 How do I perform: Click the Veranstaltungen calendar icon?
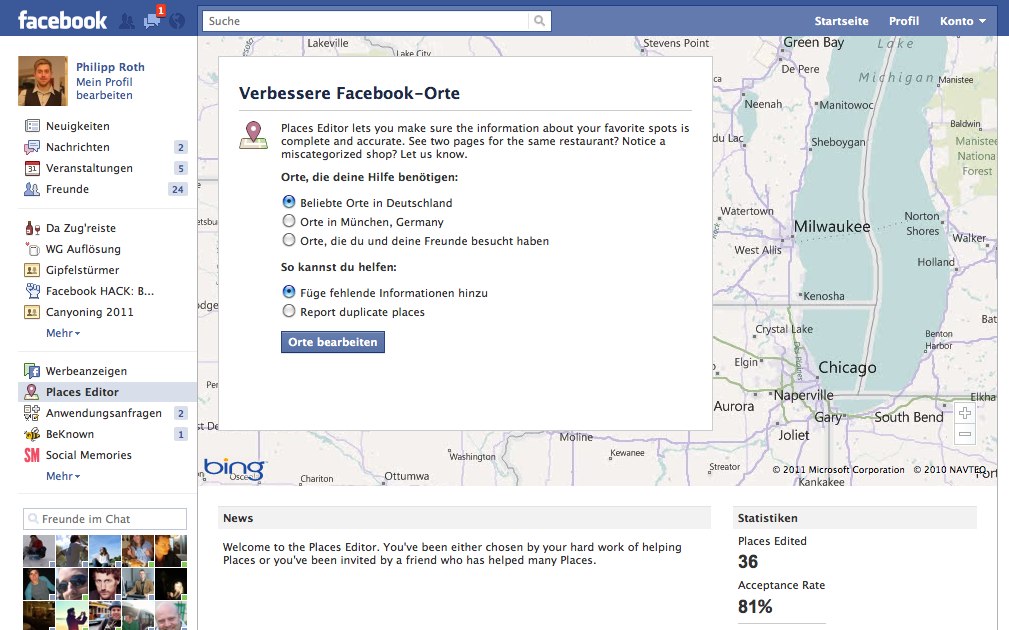32,169
